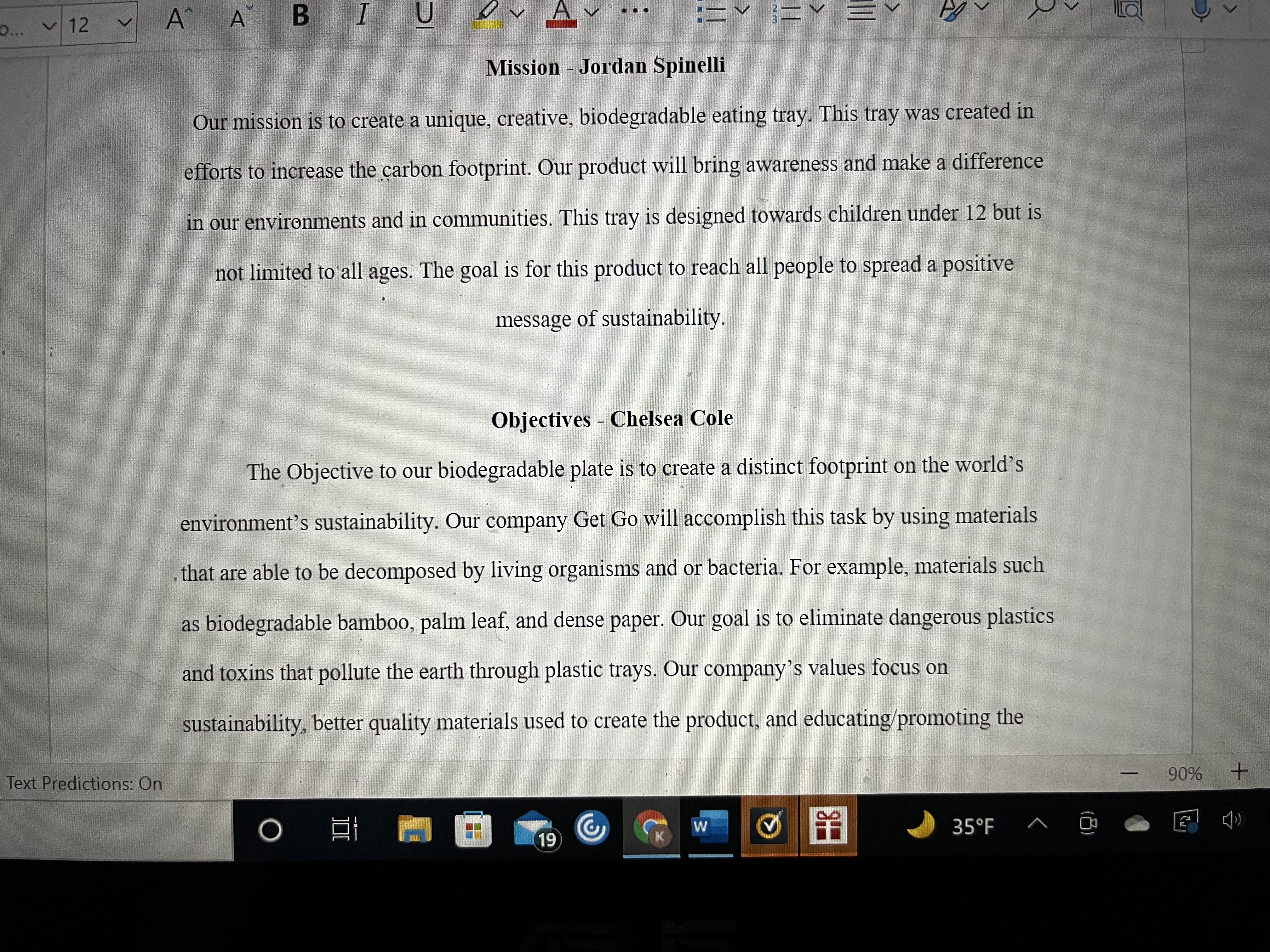Open more font options ellipsis
Screen dimensions: 1270x952
(636, 10)
